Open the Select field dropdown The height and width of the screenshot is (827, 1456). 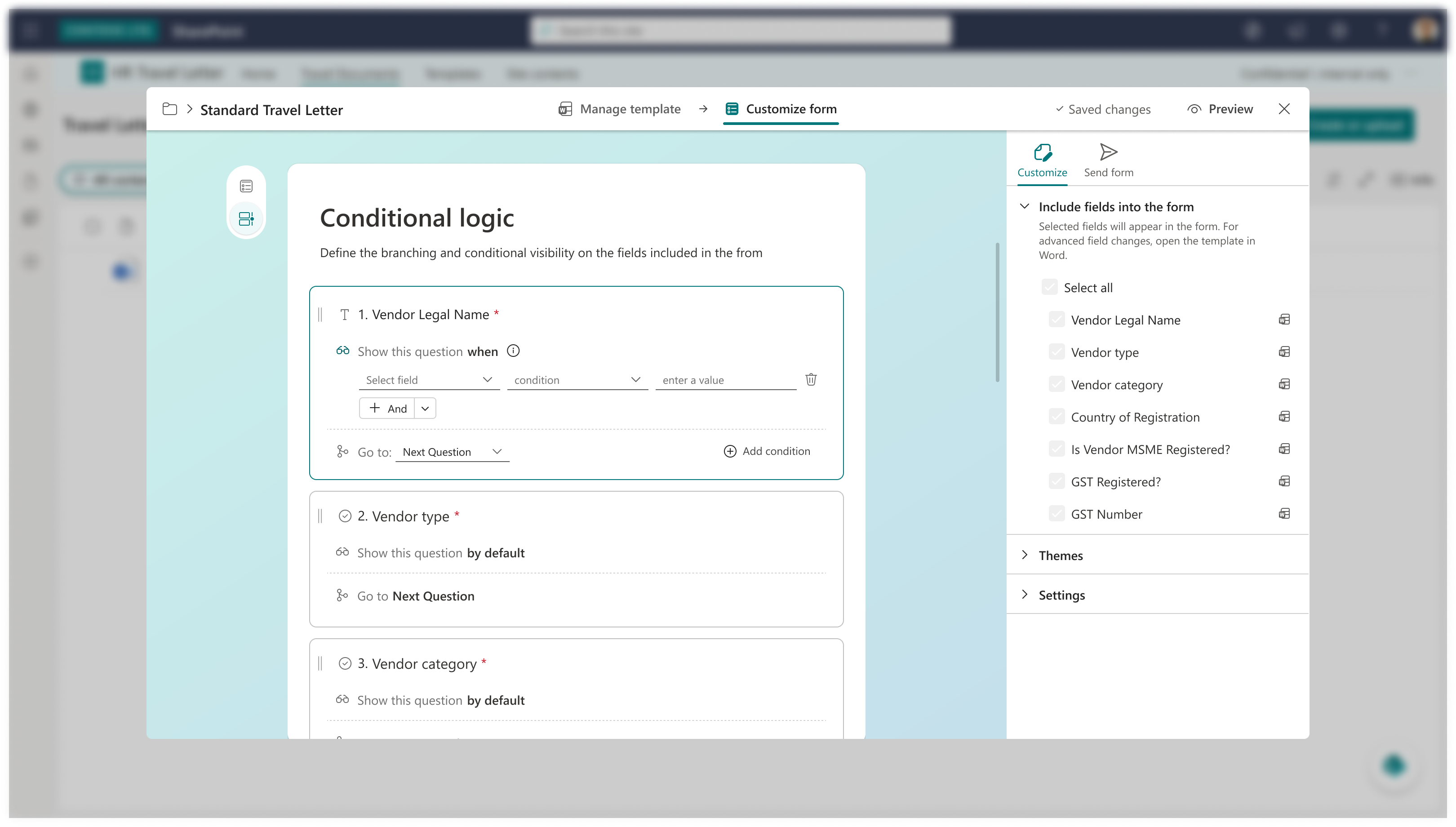point(429,380)
